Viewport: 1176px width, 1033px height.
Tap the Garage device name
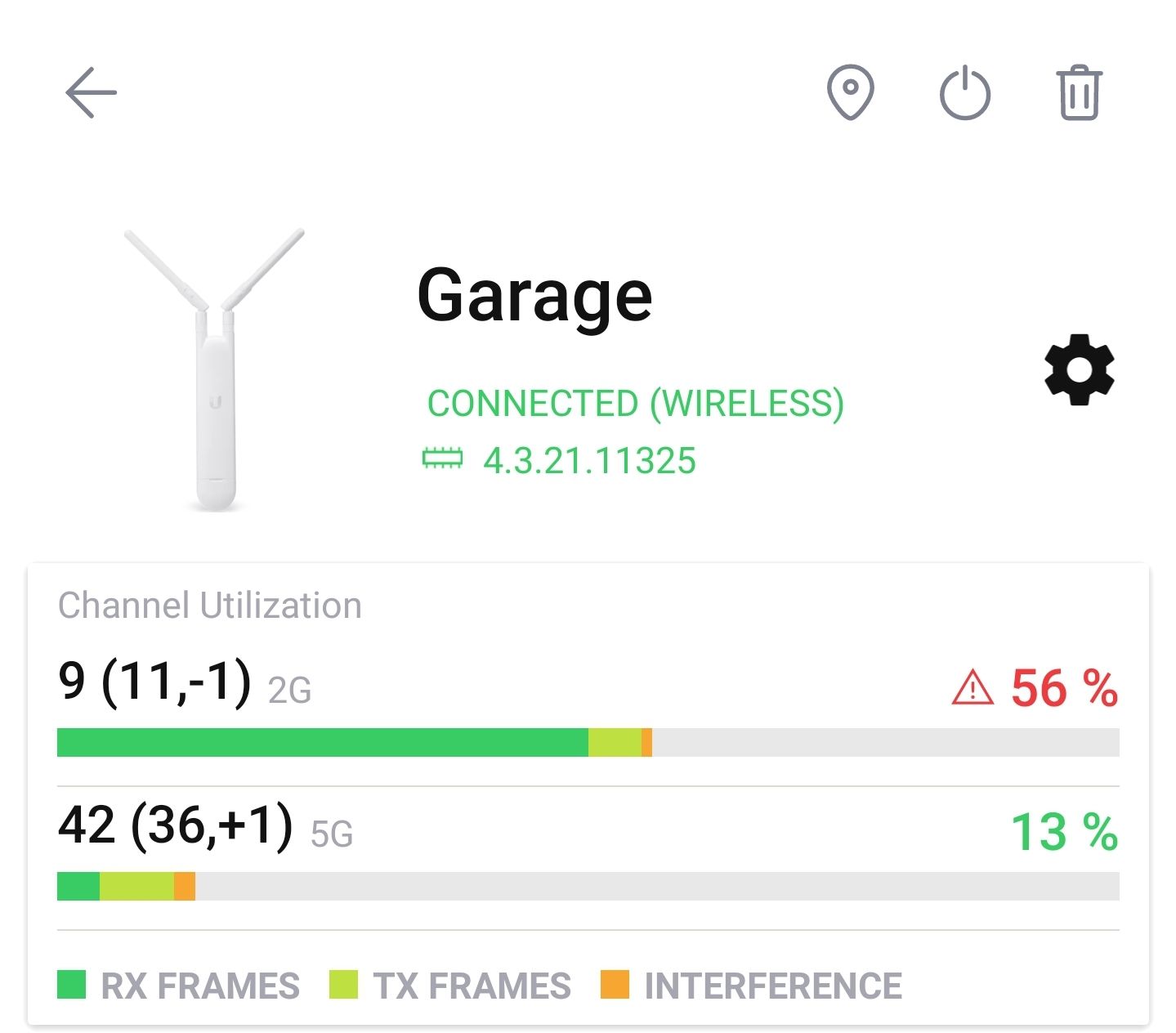[534, 296]
